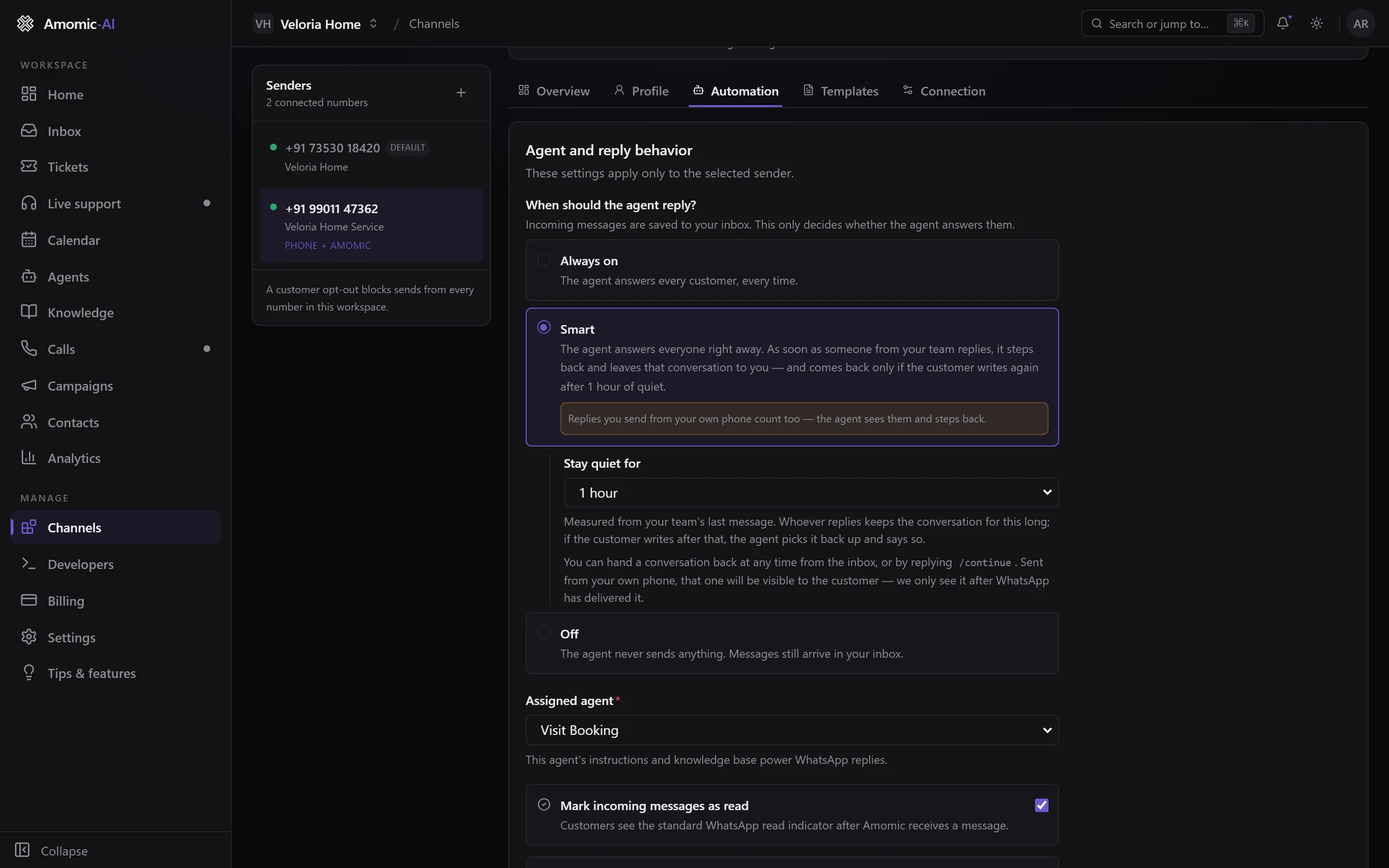The height and width of the screenshot is (868, 1389).
Task: Select the Always on radio option
Action: pyautogui.click(x=544, y=260)
